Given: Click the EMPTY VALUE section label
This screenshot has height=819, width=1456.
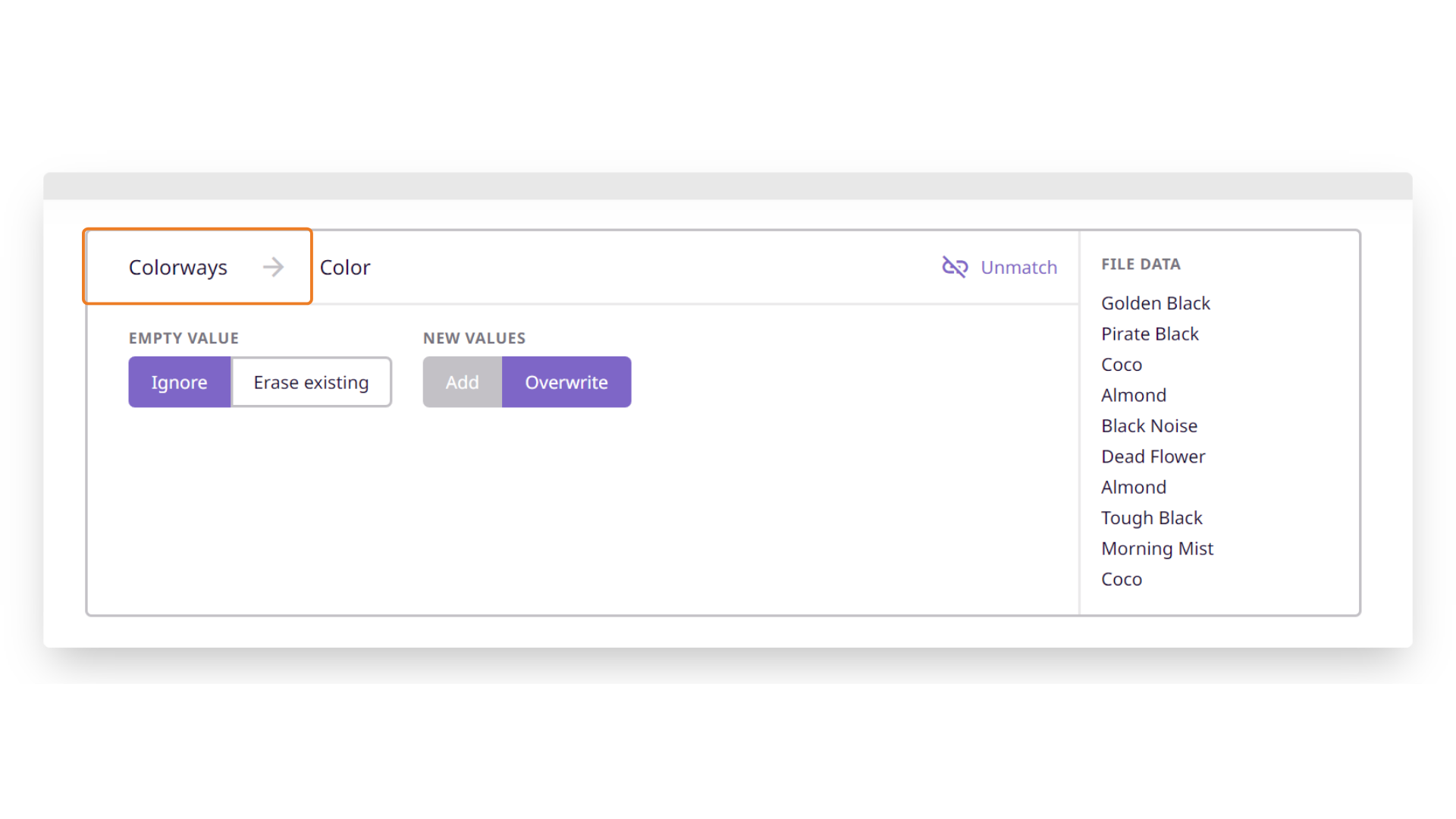Looking at the screenshot, I should point(184,337).
